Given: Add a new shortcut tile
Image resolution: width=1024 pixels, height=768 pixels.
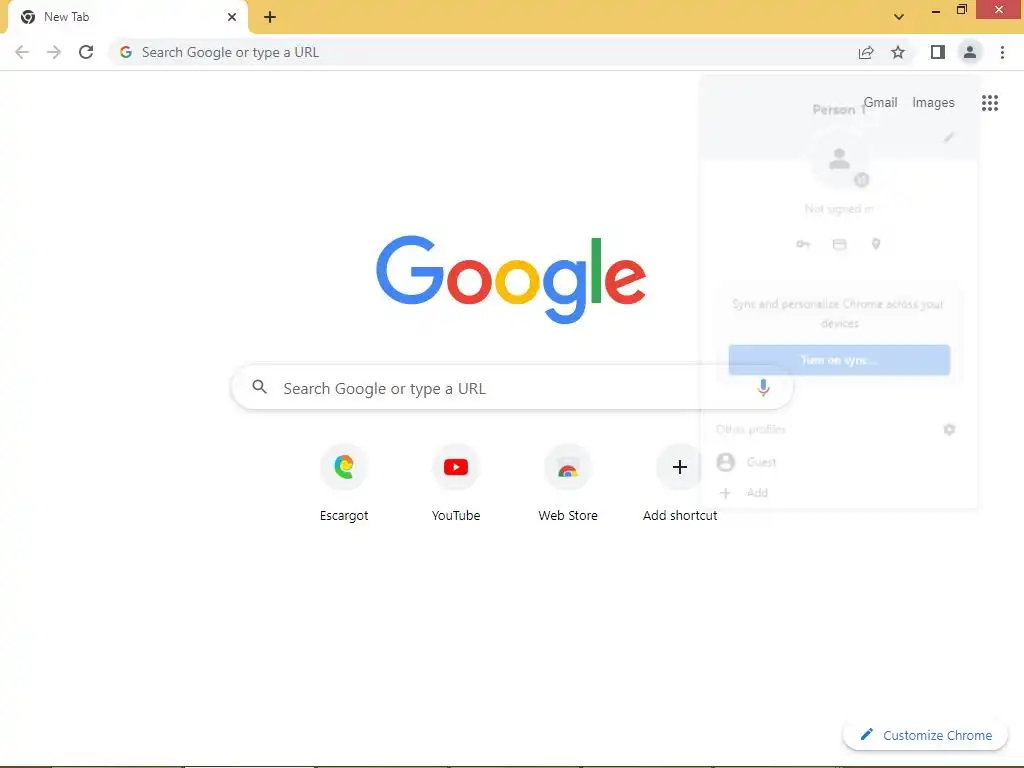Looking at the screenshot, I should pos(680,484).
